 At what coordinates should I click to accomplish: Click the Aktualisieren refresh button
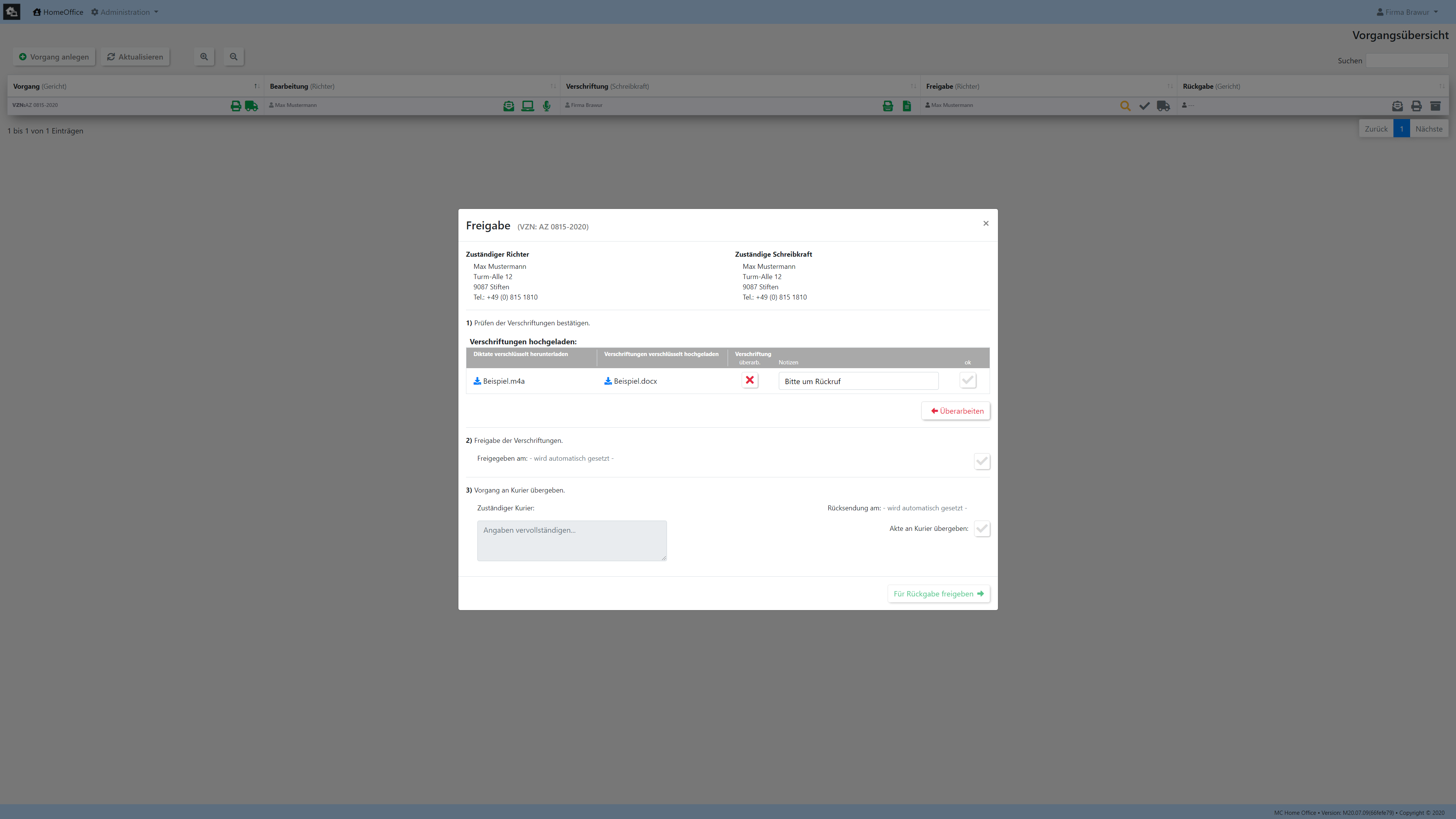coord(135,56)
